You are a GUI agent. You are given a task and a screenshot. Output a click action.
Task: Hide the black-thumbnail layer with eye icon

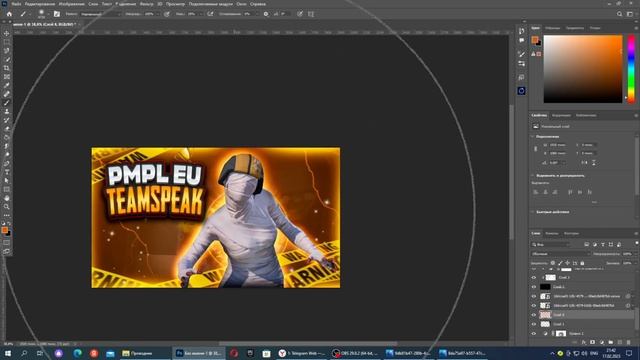[x=534, y=287]
